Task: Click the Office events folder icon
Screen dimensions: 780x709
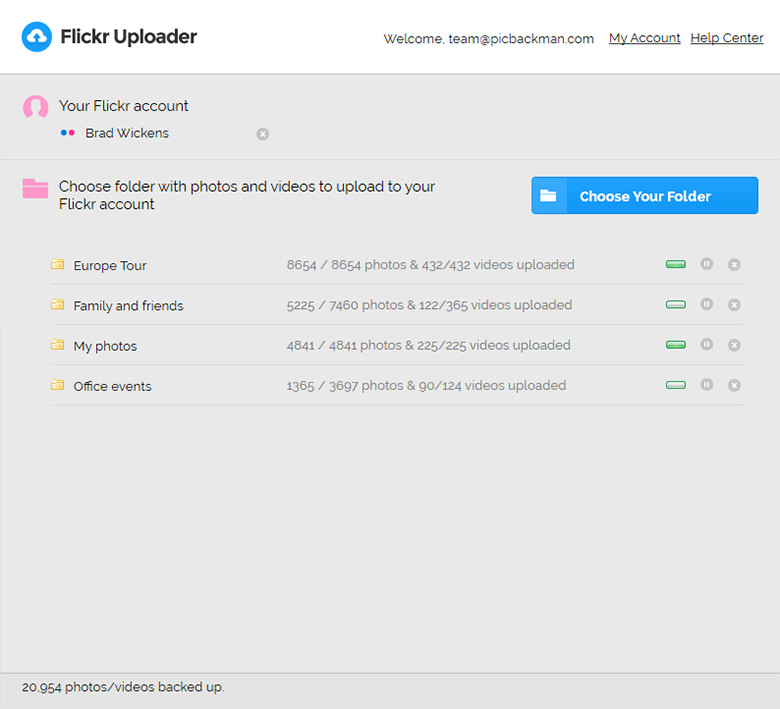Action: click(x=58, y=385)
